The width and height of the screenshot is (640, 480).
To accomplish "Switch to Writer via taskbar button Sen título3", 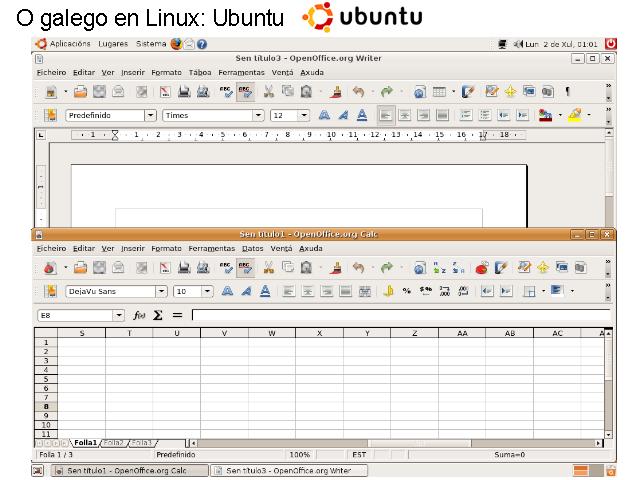I will pyautogui.click(x=289, y=470).
